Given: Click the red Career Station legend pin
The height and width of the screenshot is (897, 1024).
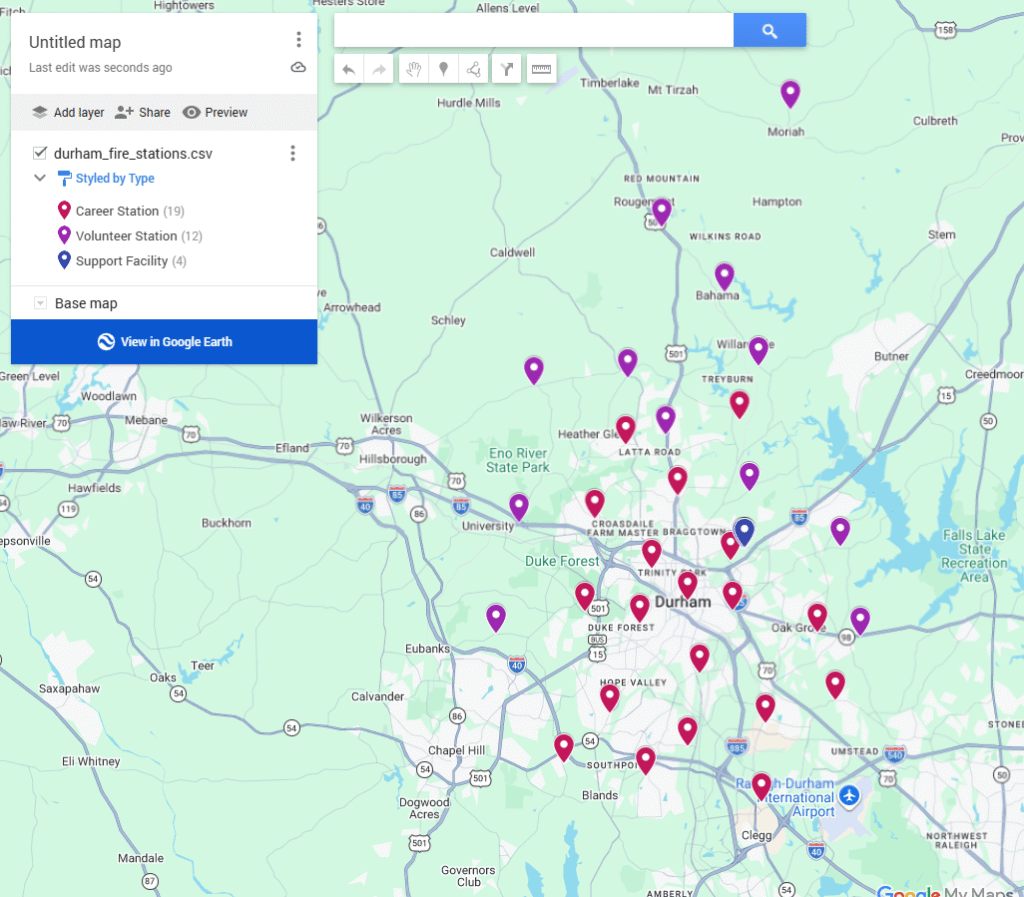Looking at the screenshot, I should pos(64,210).
